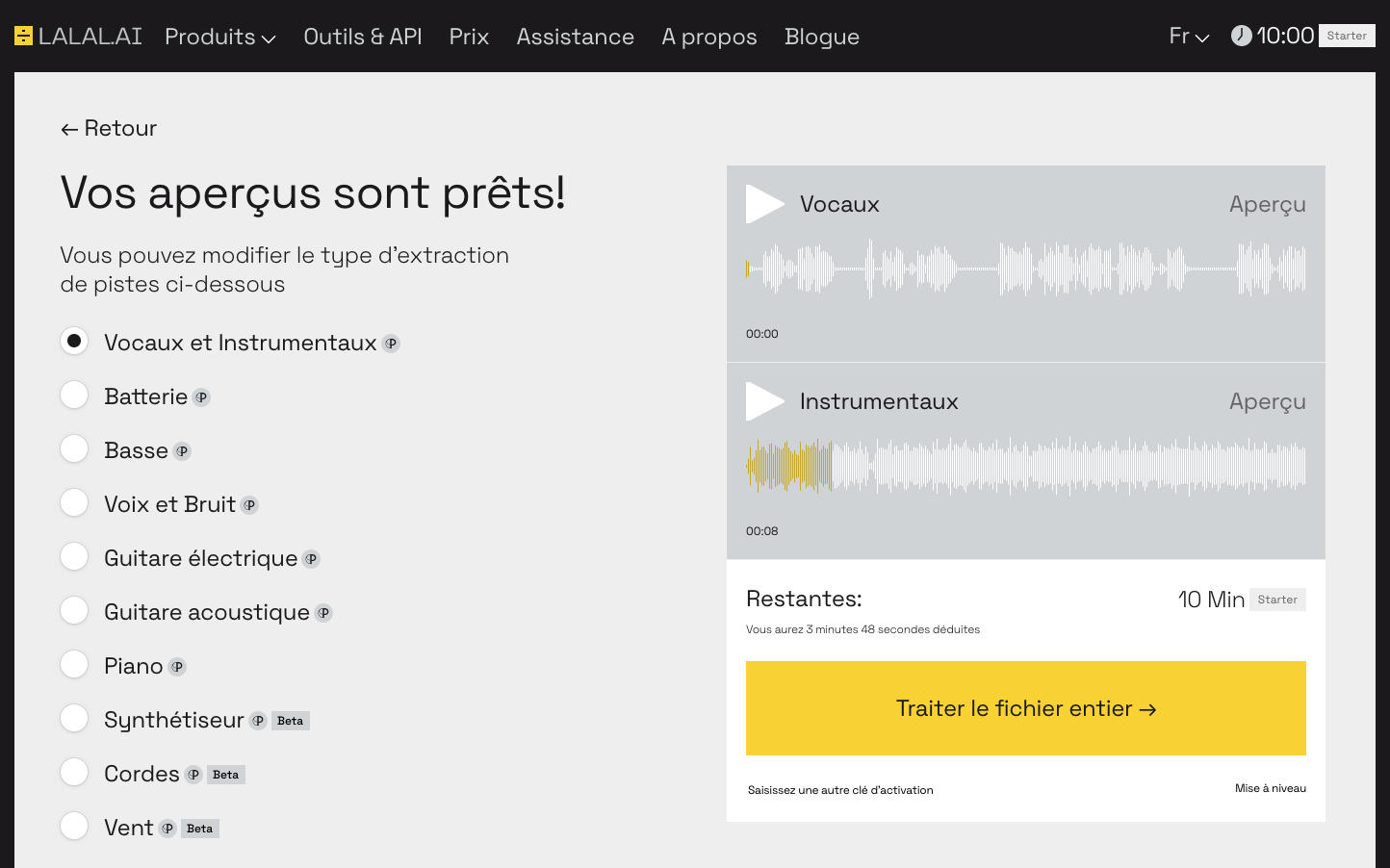Screen dimensions: 1390x868
Task: Click the 00:00 timestamp on Vocaux
Action: [x=762, y=334]
